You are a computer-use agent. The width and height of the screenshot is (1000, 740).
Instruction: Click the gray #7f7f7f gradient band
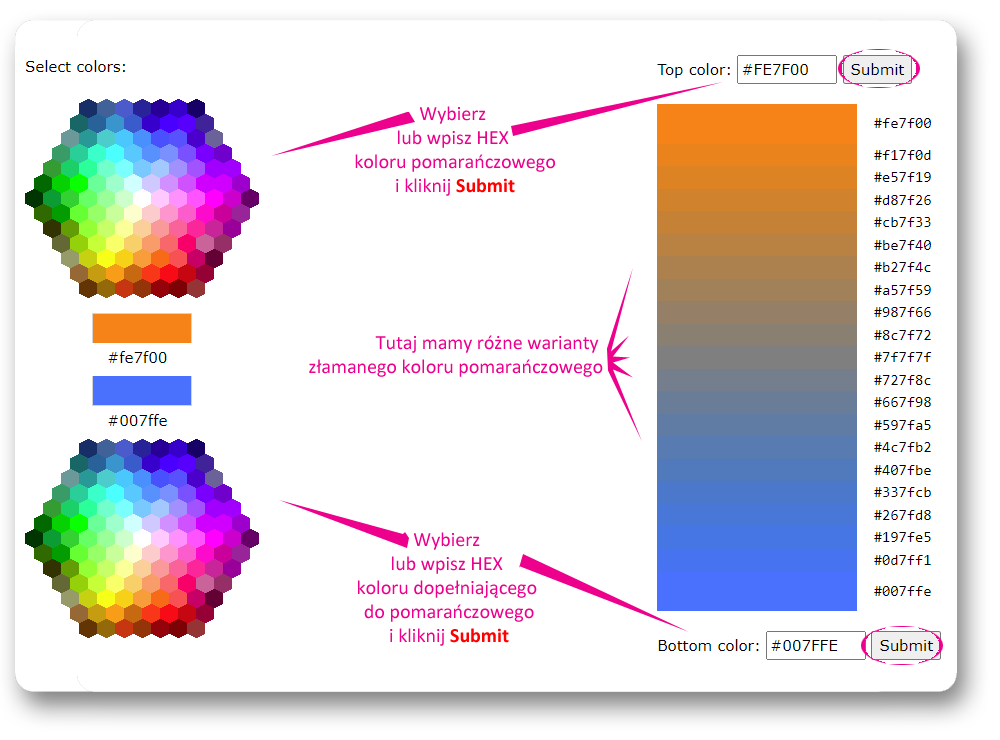click(756, 357)
